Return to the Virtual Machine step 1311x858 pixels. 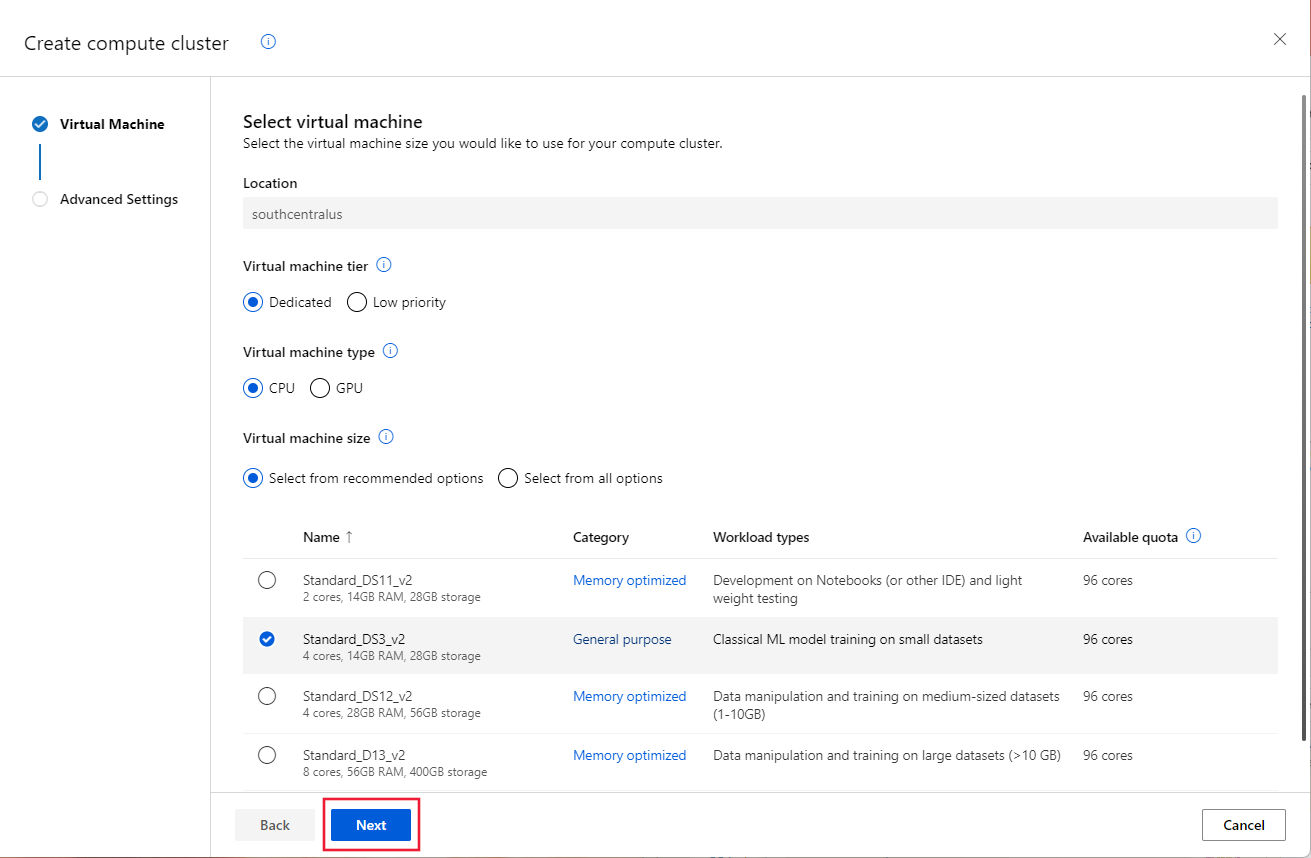click(x=112, y=123)
